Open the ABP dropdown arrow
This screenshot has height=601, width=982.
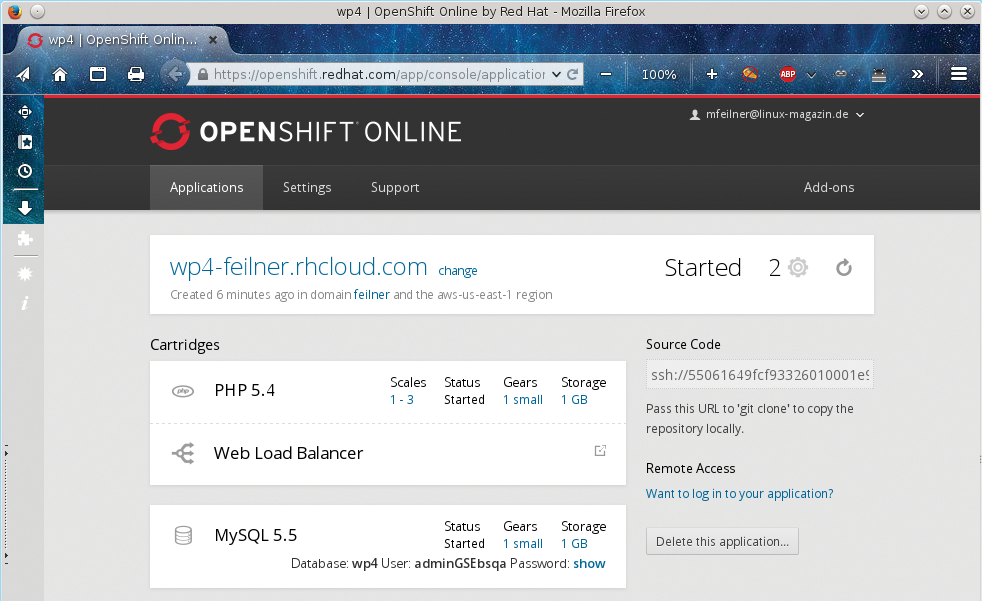tap(812, 75)
